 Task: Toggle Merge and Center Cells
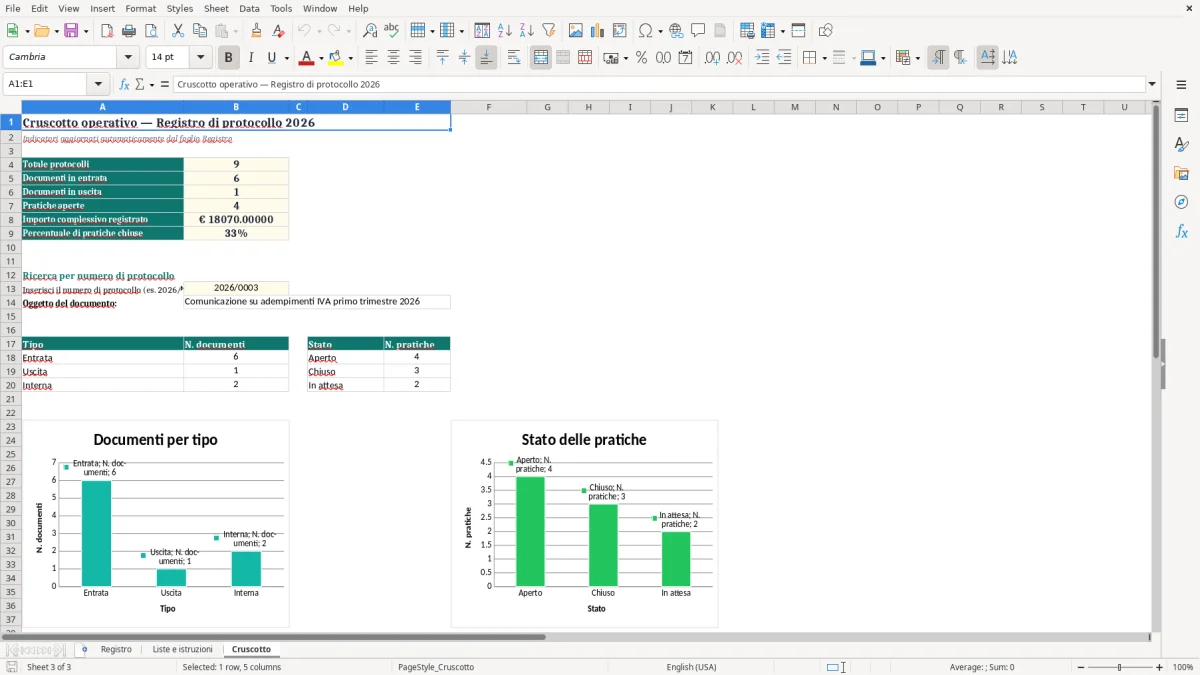tap(541, 58)
